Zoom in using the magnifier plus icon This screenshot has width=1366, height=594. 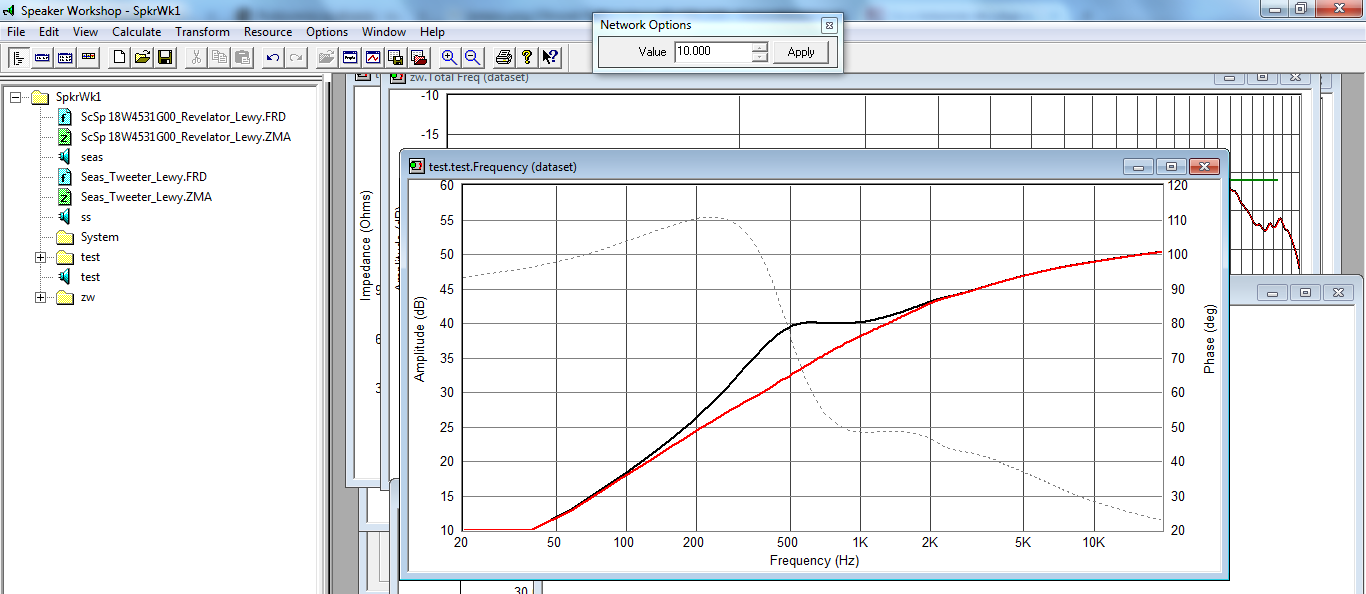click(x=450, y=57)
